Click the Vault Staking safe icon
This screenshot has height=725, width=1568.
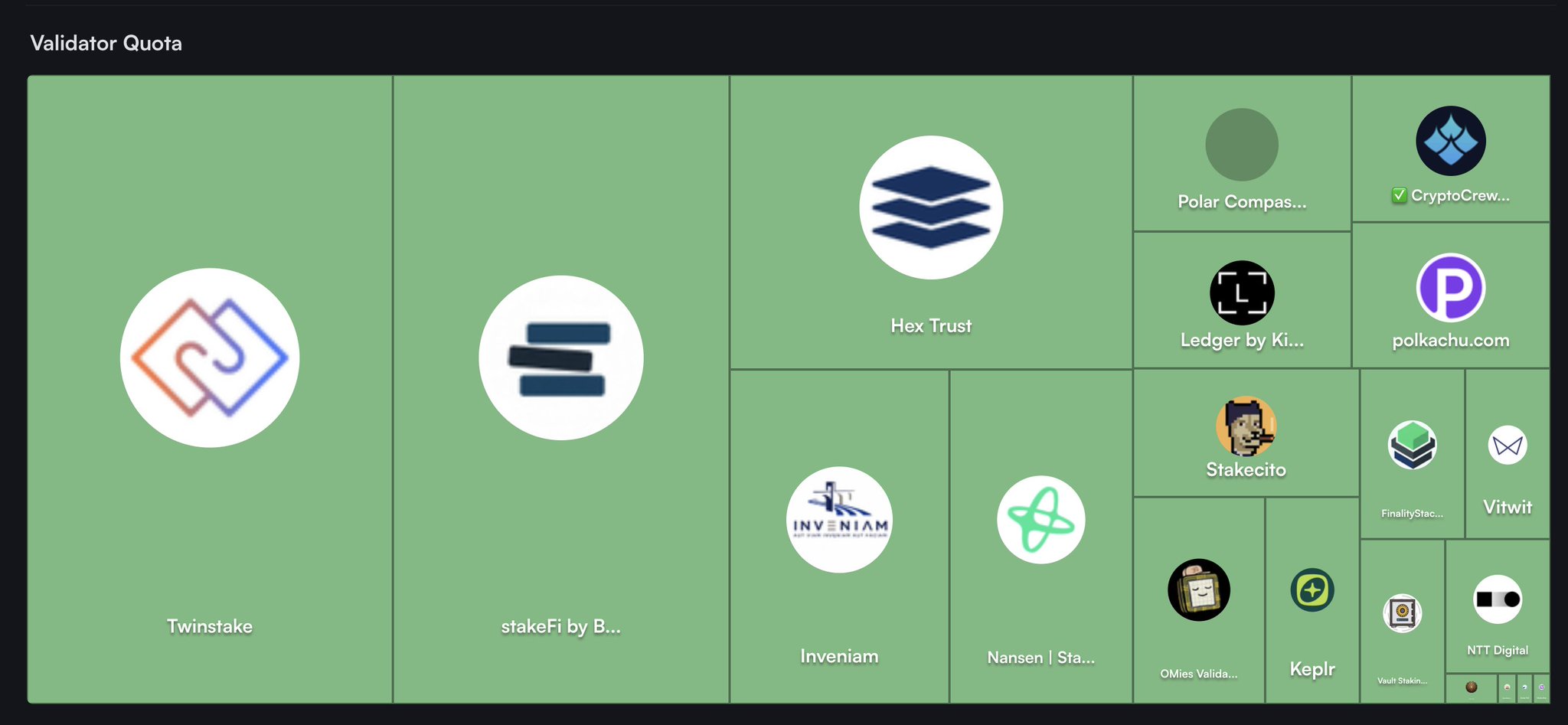(1402, 613)
